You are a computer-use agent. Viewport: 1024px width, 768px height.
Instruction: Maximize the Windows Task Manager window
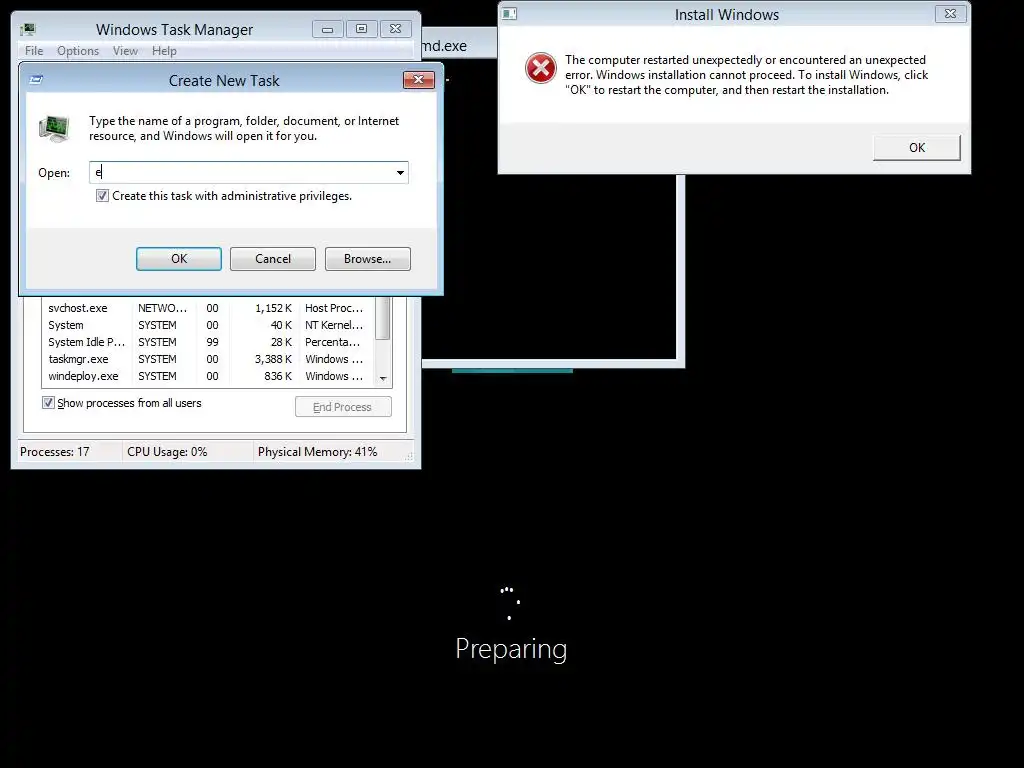coord(361,29)
